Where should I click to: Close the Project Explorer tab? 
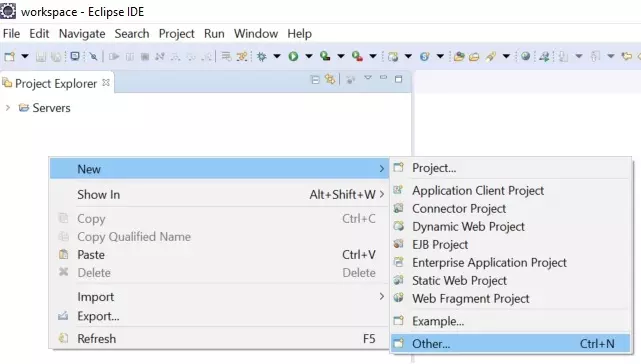pyautogui.click(x=106, y=83)
